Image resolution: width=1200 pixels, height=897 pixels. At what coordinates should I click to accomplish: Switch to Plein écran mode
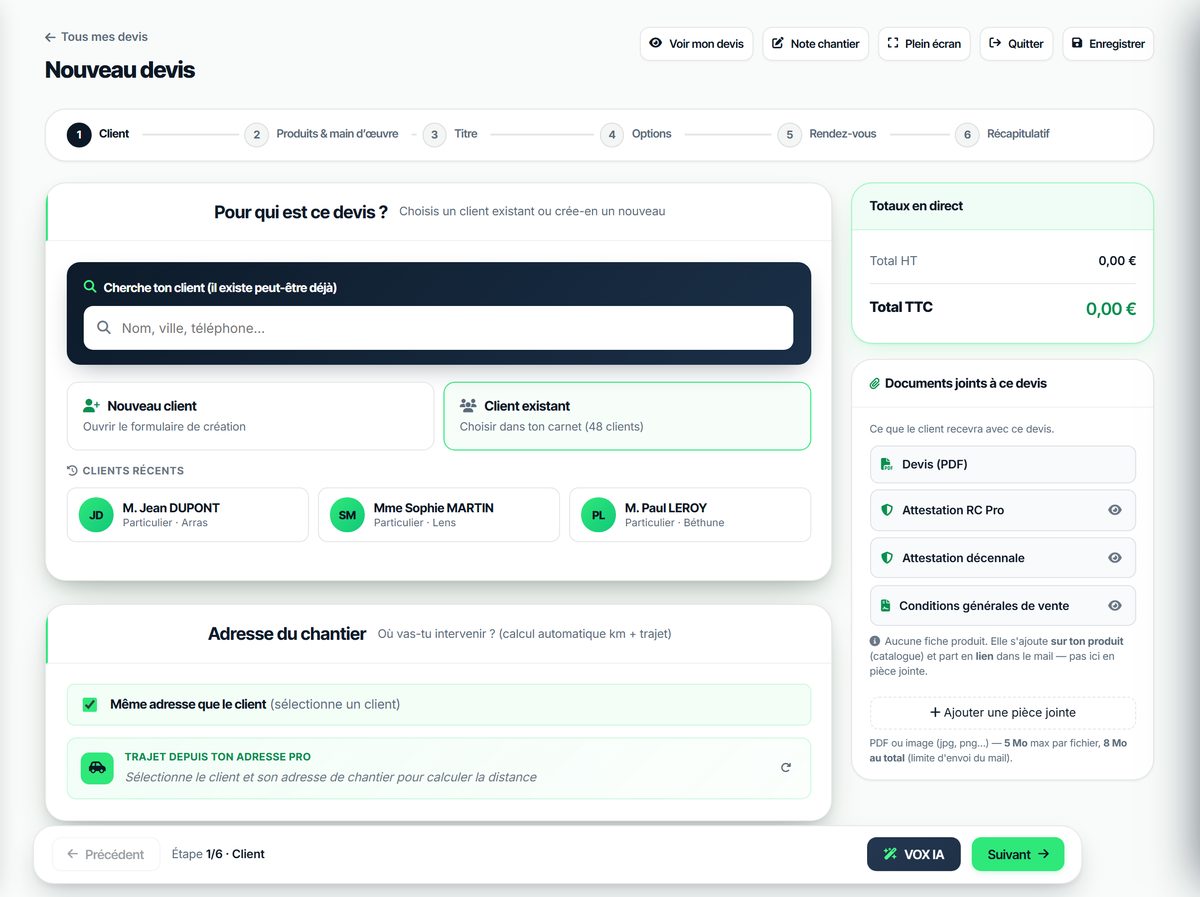click(924, 44)
